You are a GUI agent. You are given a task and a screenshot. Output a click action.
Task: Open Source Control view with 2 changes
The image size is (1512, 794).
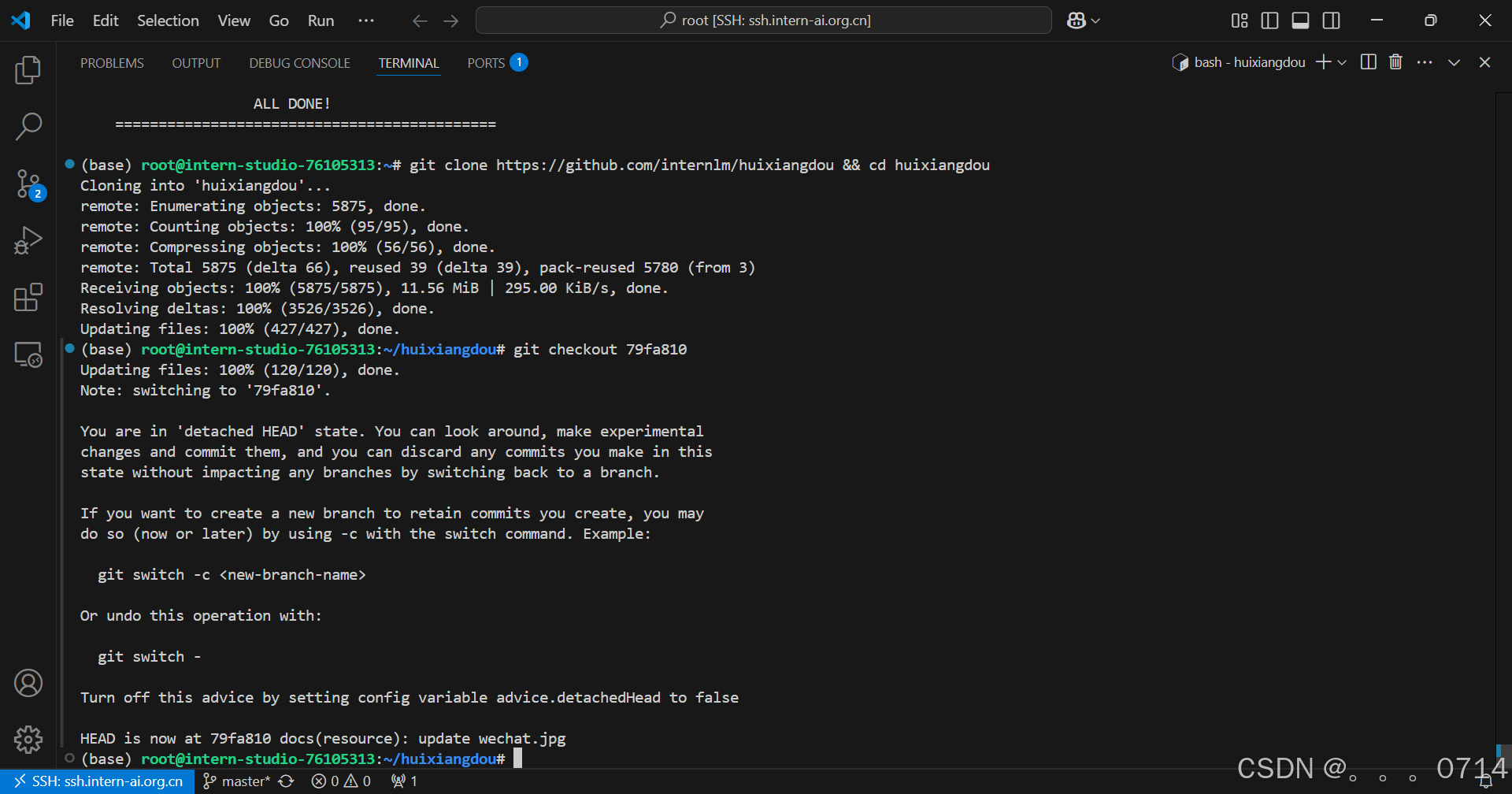click(x=30, y=184)
